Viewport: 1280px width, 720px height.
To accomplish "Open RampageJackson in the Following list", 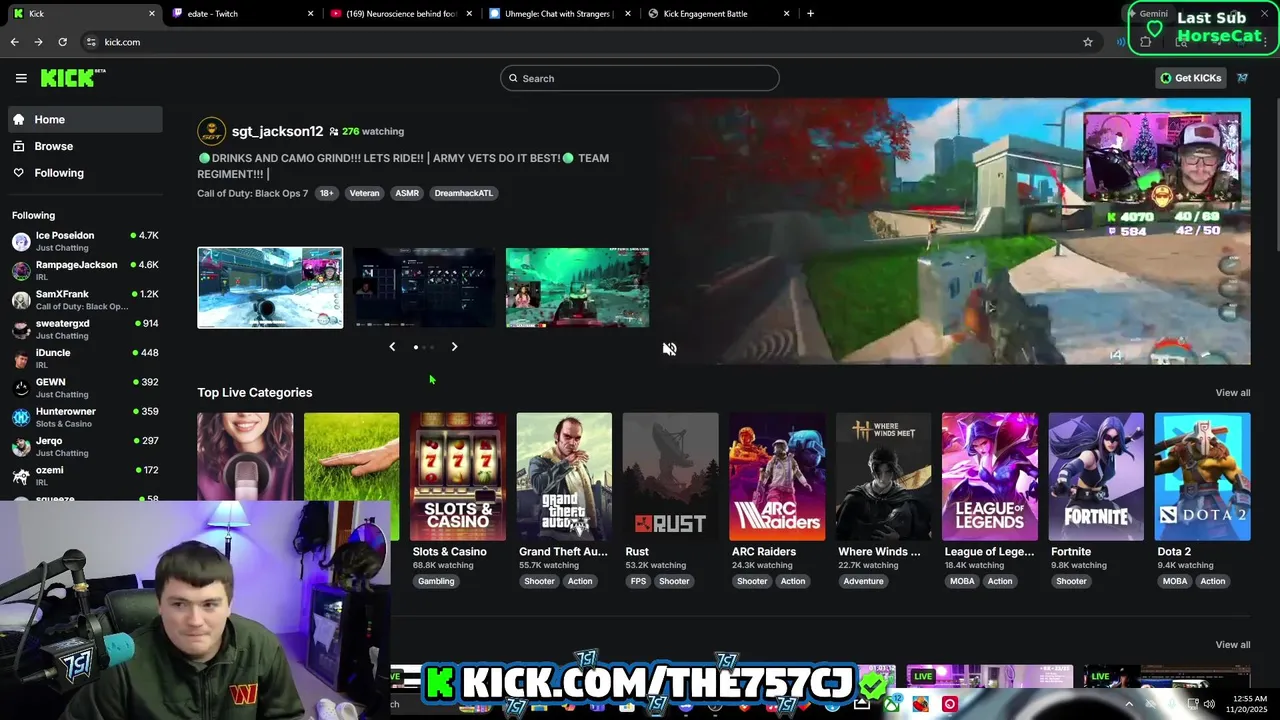I will (x=85, y=270).
